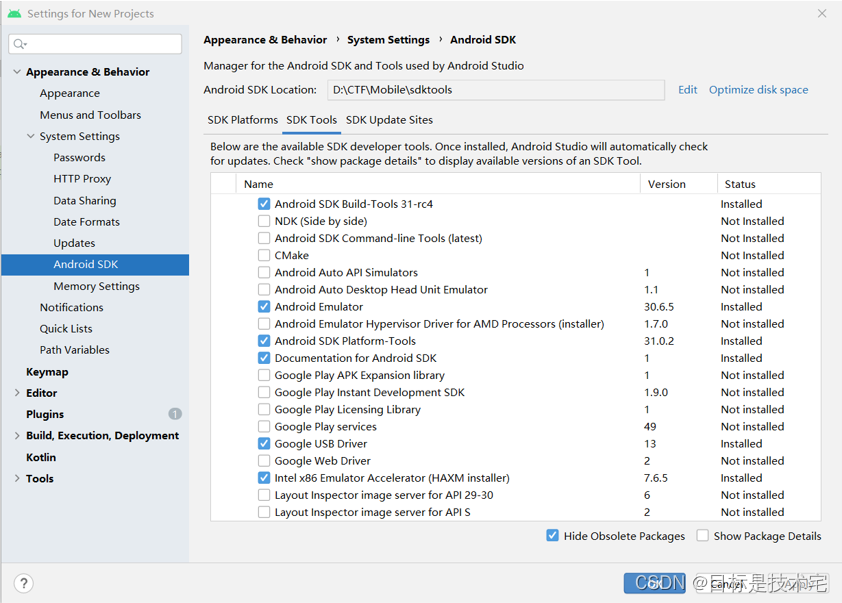Expand the Editor settings section
This screenshot has height=603, width=842.
coord(17,393)
